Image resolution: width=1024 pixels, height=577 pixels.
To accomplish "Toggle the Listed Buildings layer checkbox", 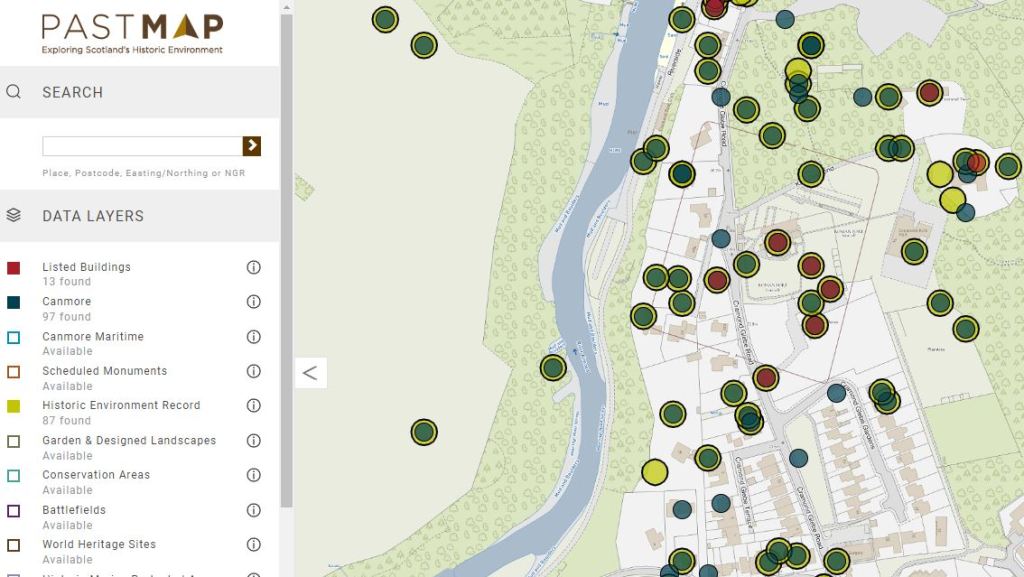I will coord(14,268).
